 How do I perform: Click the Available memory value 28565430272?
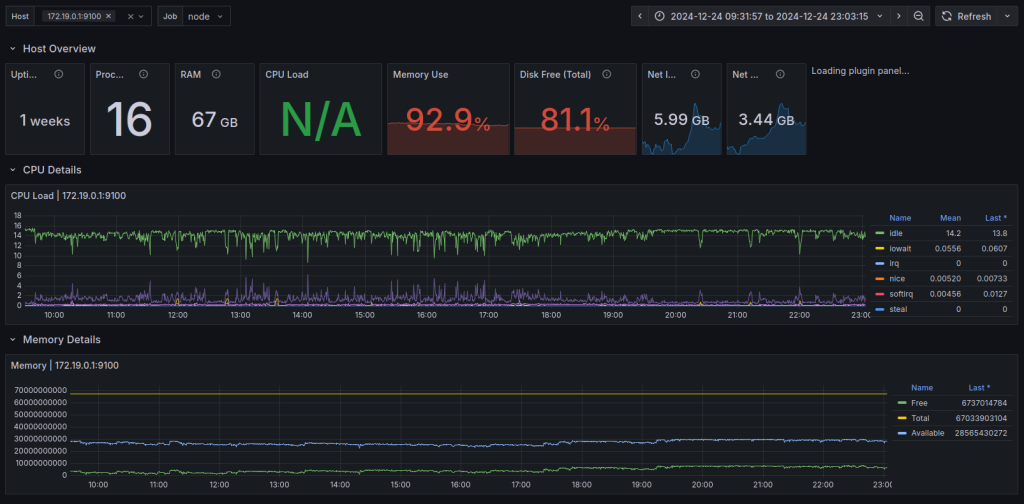(981, 433)
